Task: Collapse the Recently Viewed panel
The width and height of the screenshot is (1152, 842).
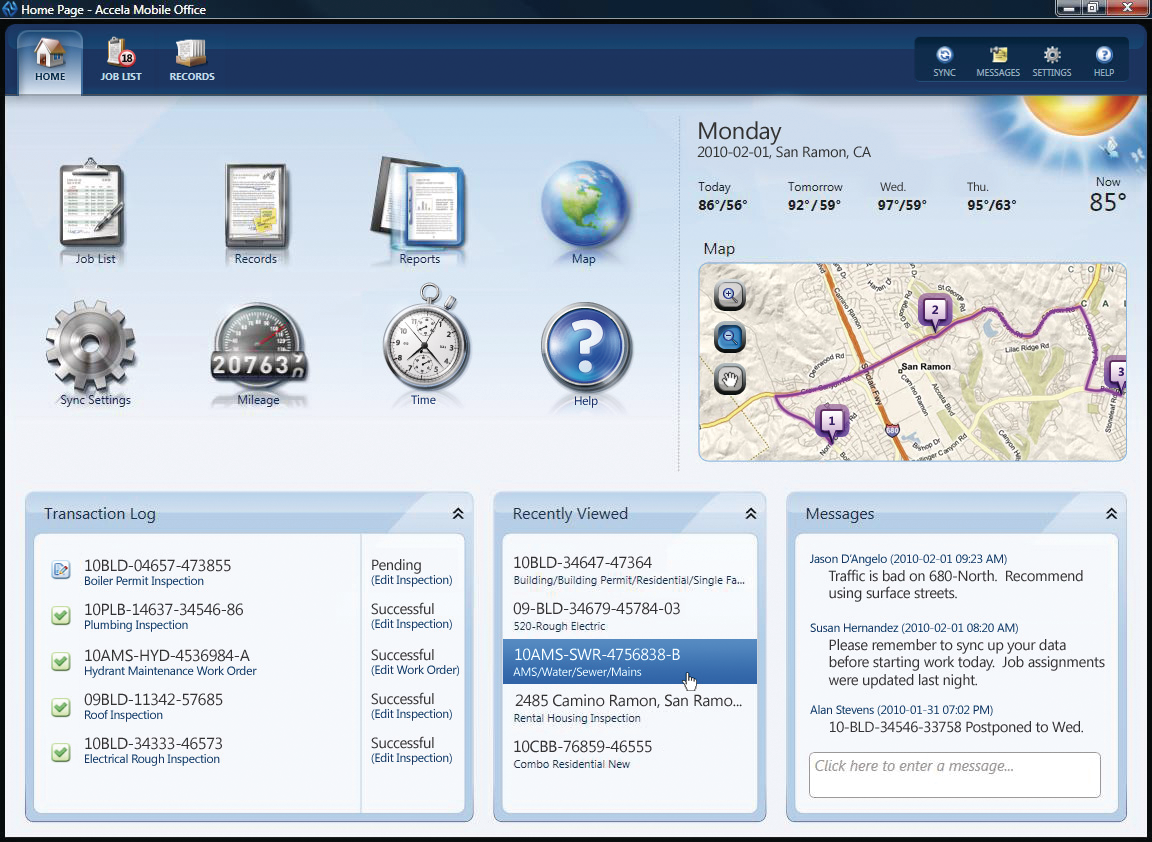Action: tap(750, 514)
